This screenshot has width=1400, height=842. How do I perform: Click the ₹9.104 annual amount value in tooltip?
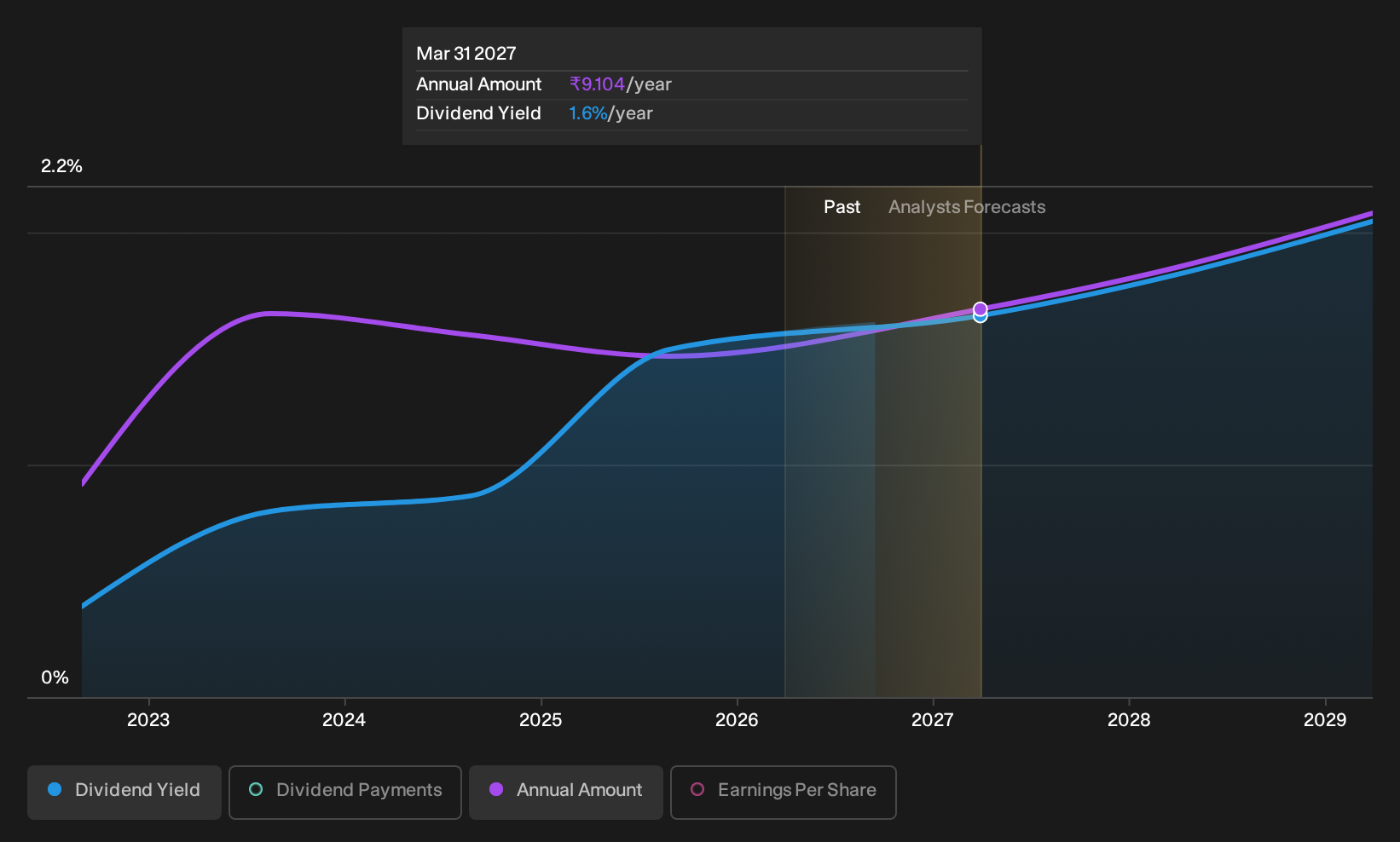coord(597,84)
